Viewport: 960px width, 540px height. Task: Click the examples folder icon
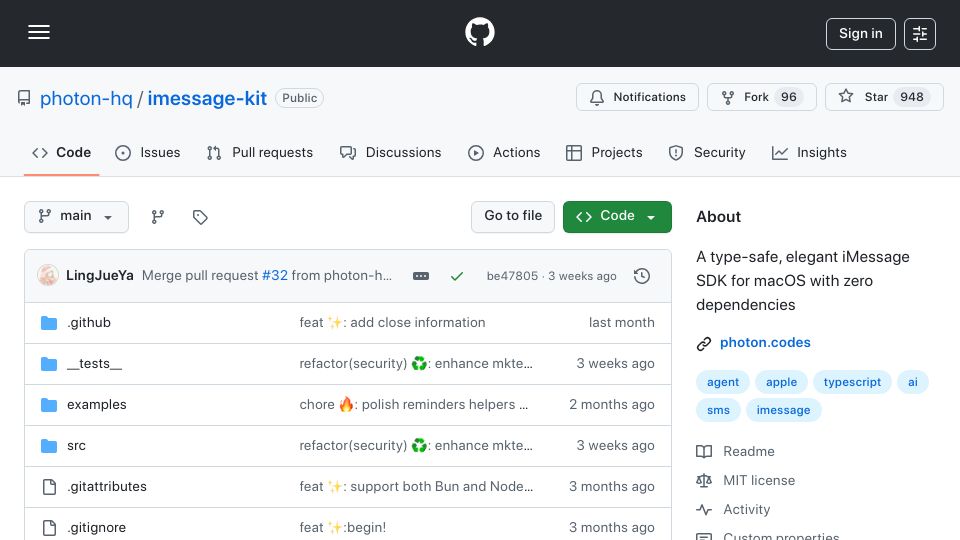pos(49,405)
